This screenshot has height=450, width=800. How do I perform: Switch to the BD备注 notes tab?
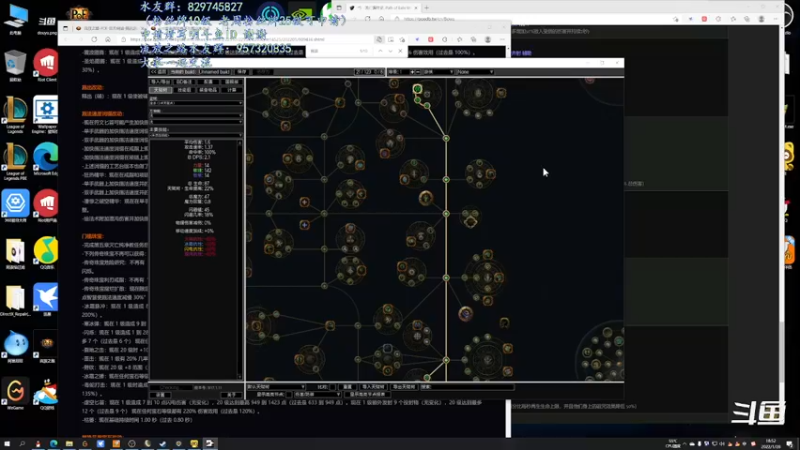pos(184,82)
